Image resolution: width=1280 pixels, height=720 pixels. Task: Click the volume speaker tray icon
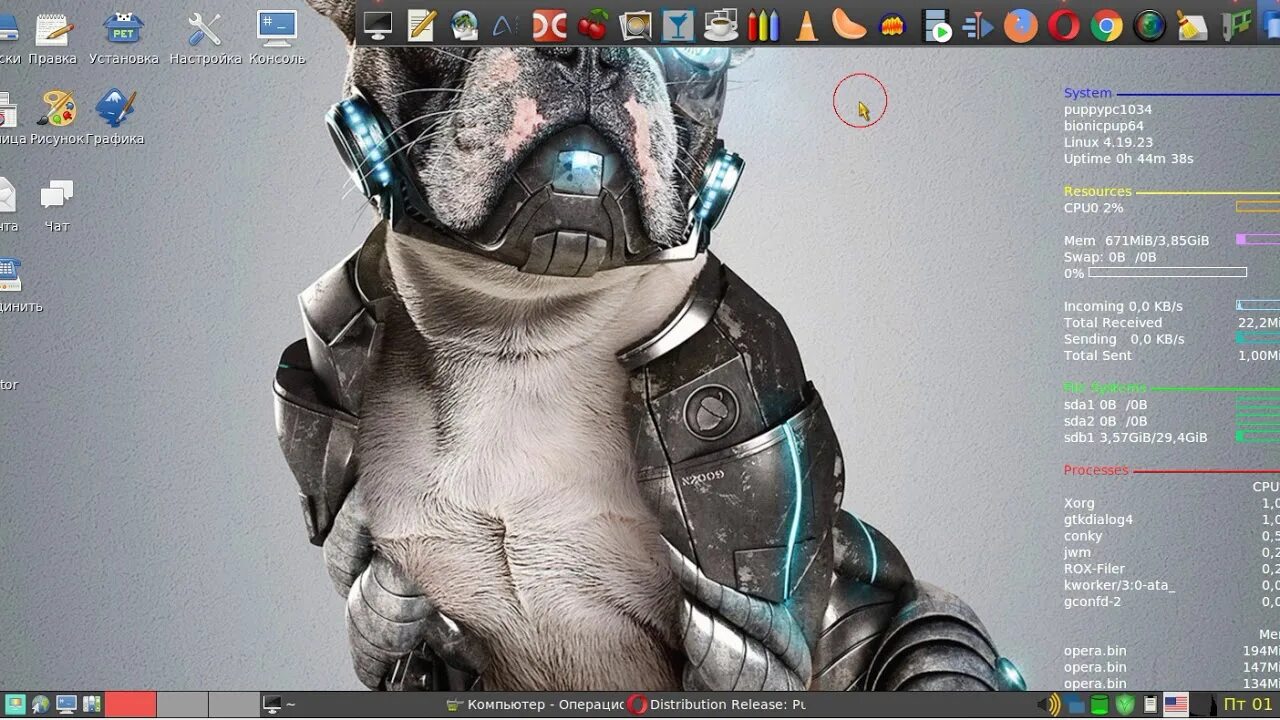1049,705
